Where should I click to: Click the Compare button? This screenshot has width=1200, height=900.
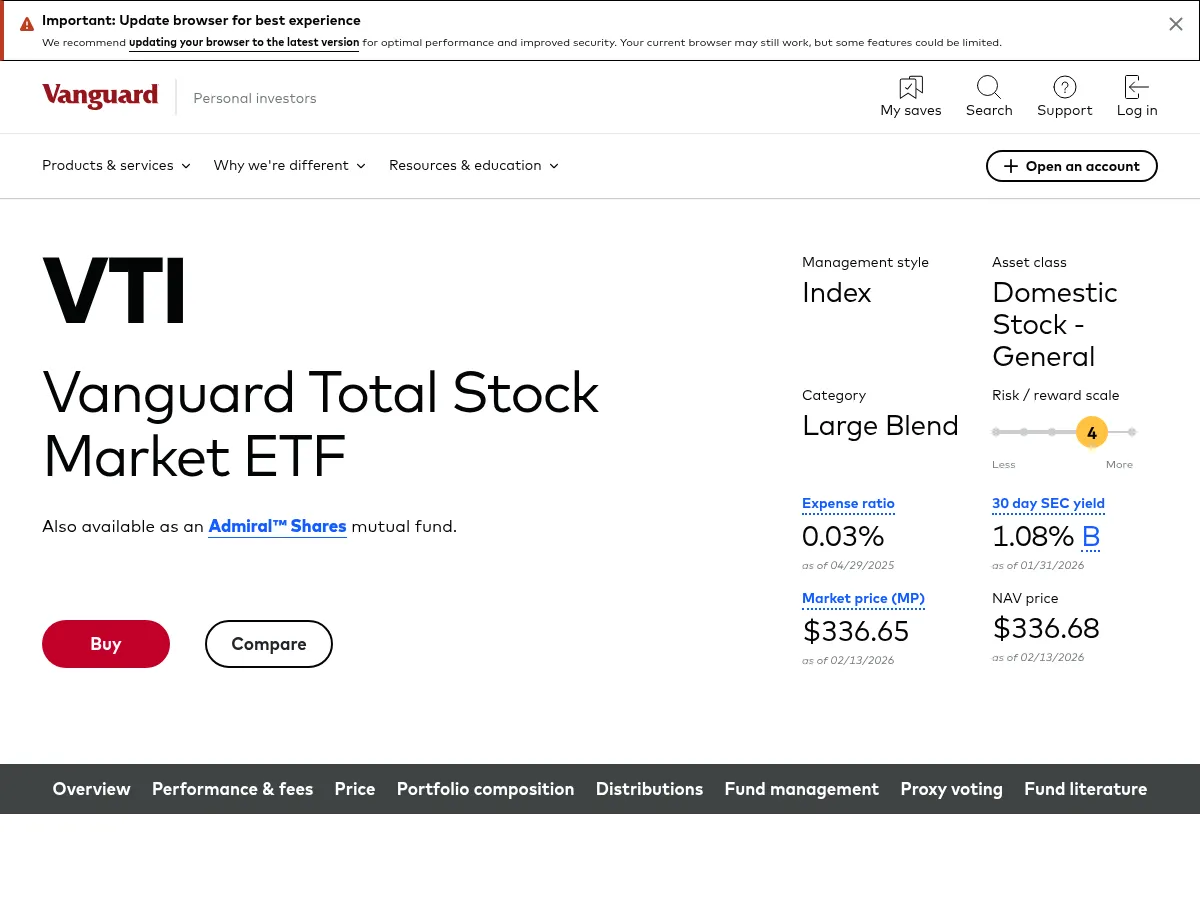(x=268, y=643)
